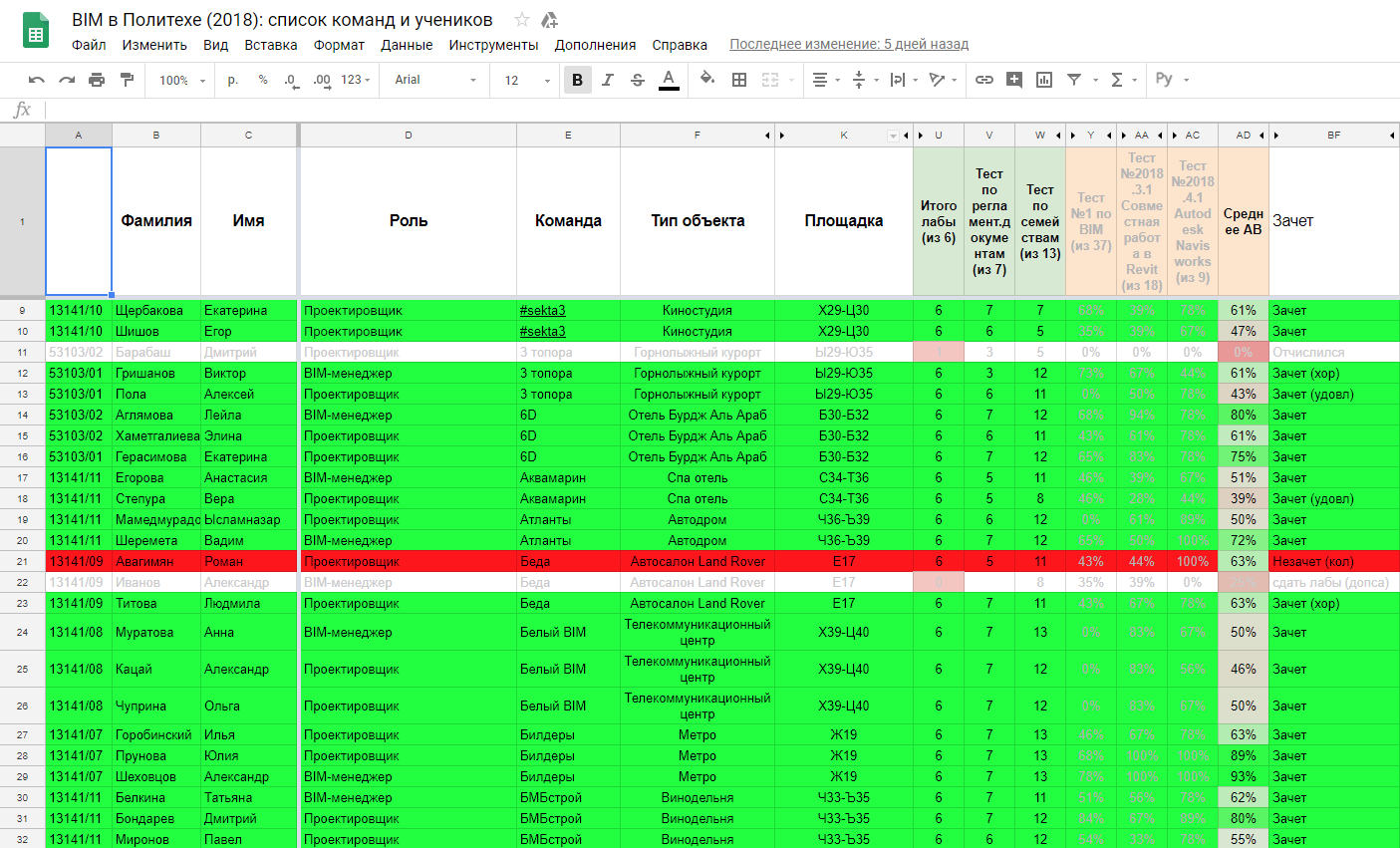Open the cell borders tool

pyautogui.click(x=739, y=80)
